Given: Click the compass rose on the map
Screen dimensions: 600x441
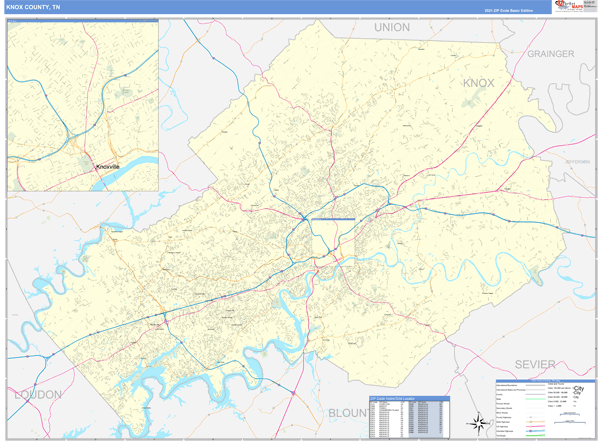Looking at the screenshot, I should (477, 424).
